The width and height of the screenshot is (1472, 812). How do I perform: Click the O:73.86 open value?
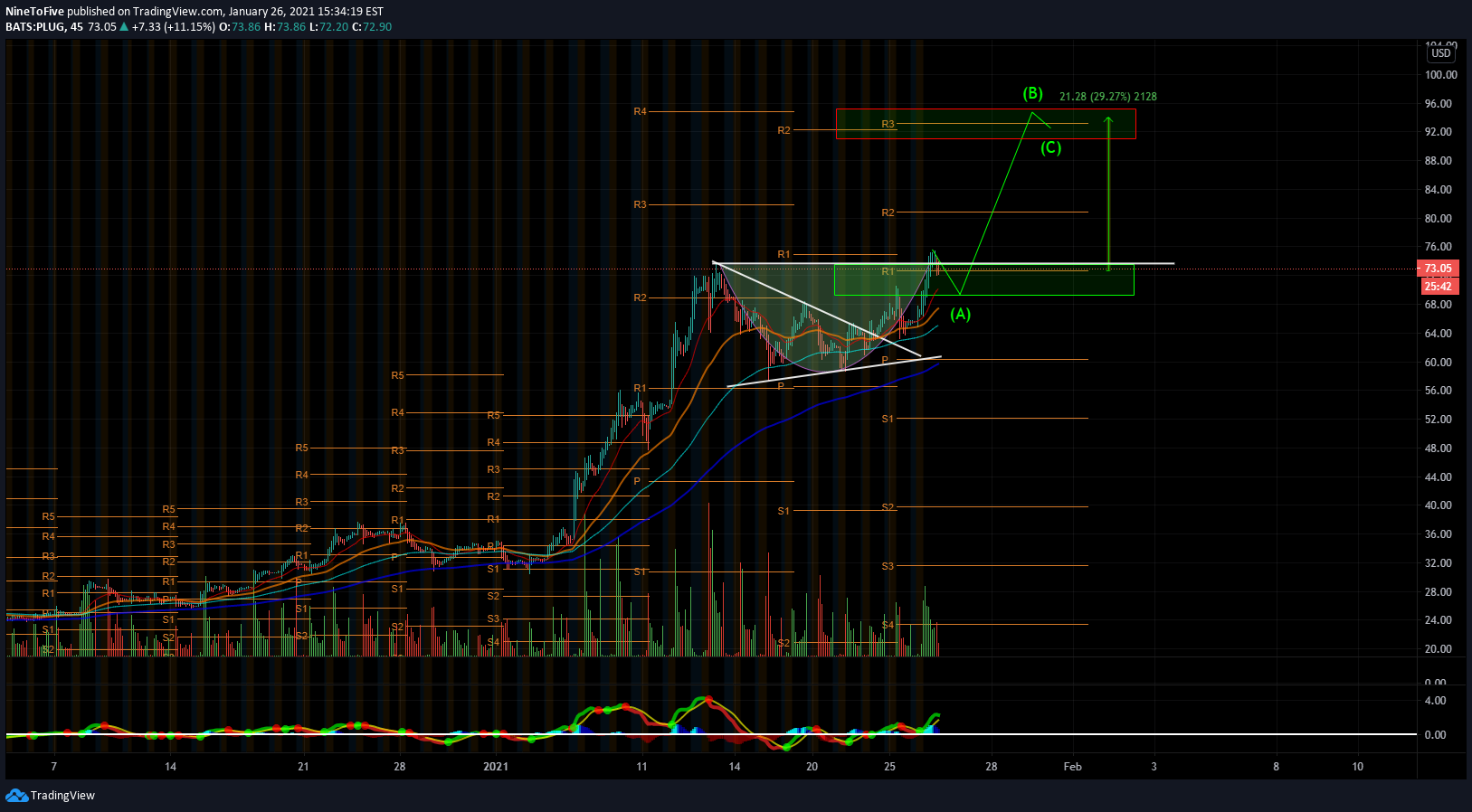click(x=240, y=27)
